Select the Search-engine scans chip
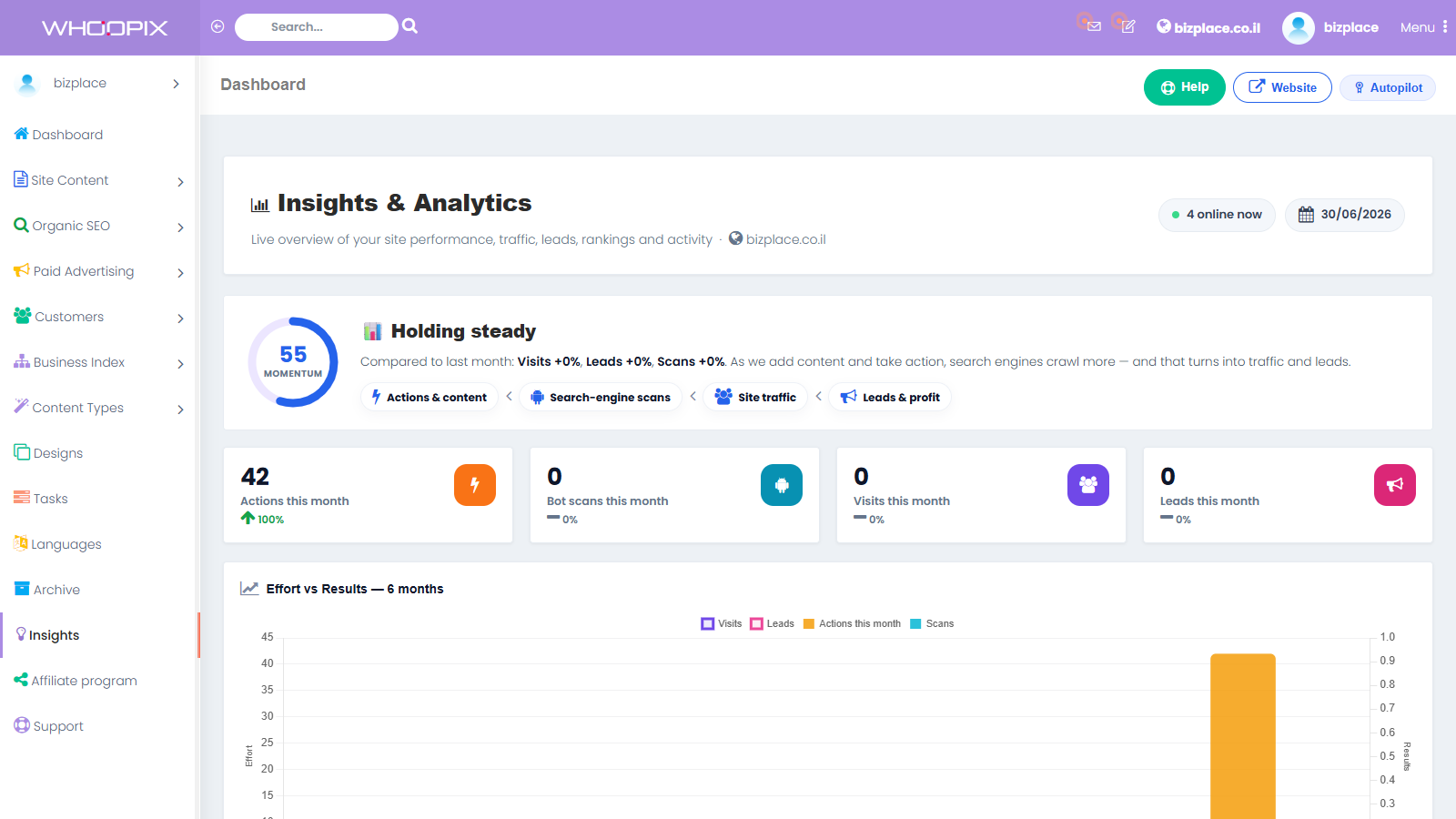This screenshot has width=1456, height=819. (x=601, y=397)
